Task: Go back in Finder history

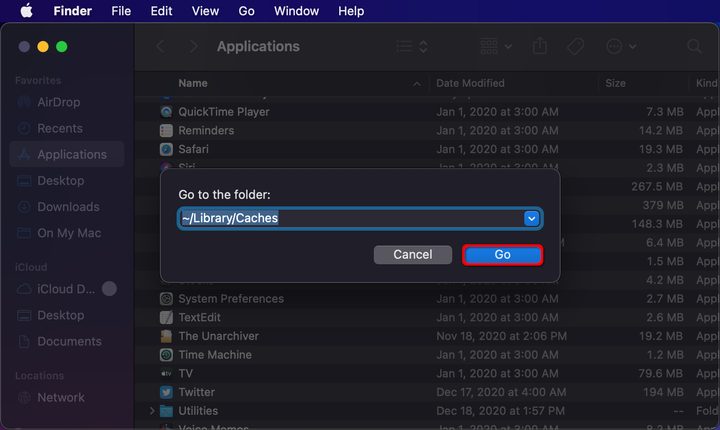Action: tap(160, 46)
